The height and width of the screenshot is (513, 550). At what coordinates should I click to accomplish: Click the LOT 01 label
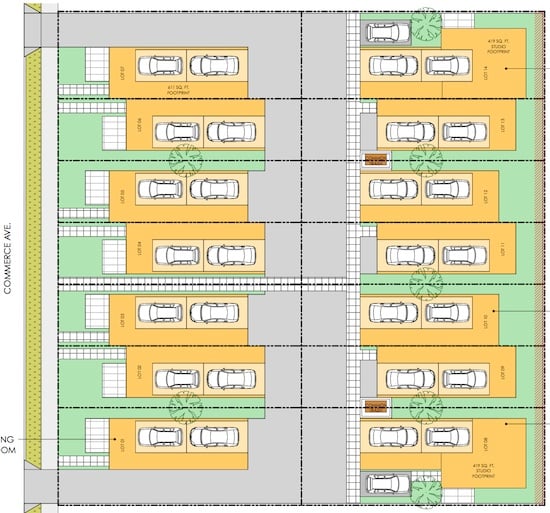[122, 446]
